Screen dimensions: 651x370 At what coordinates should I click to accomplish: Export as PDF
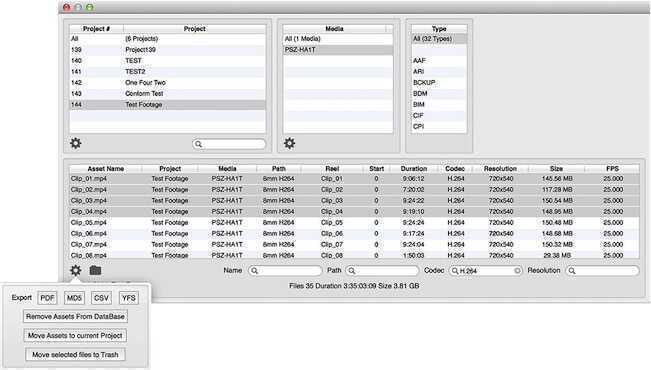click(x=47, y=298)
